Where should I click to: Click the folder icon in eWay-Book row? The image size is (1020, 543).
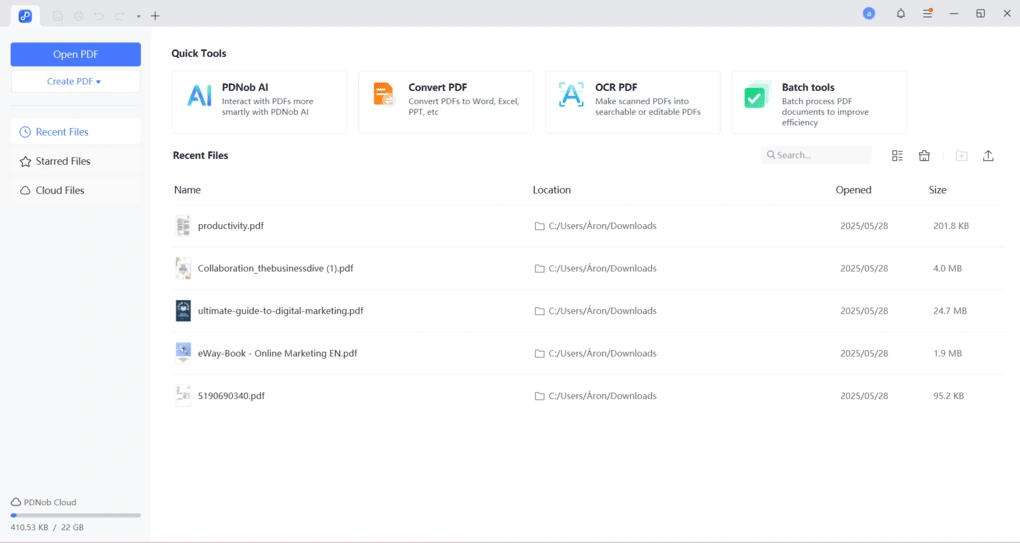[x=539, y=354]
